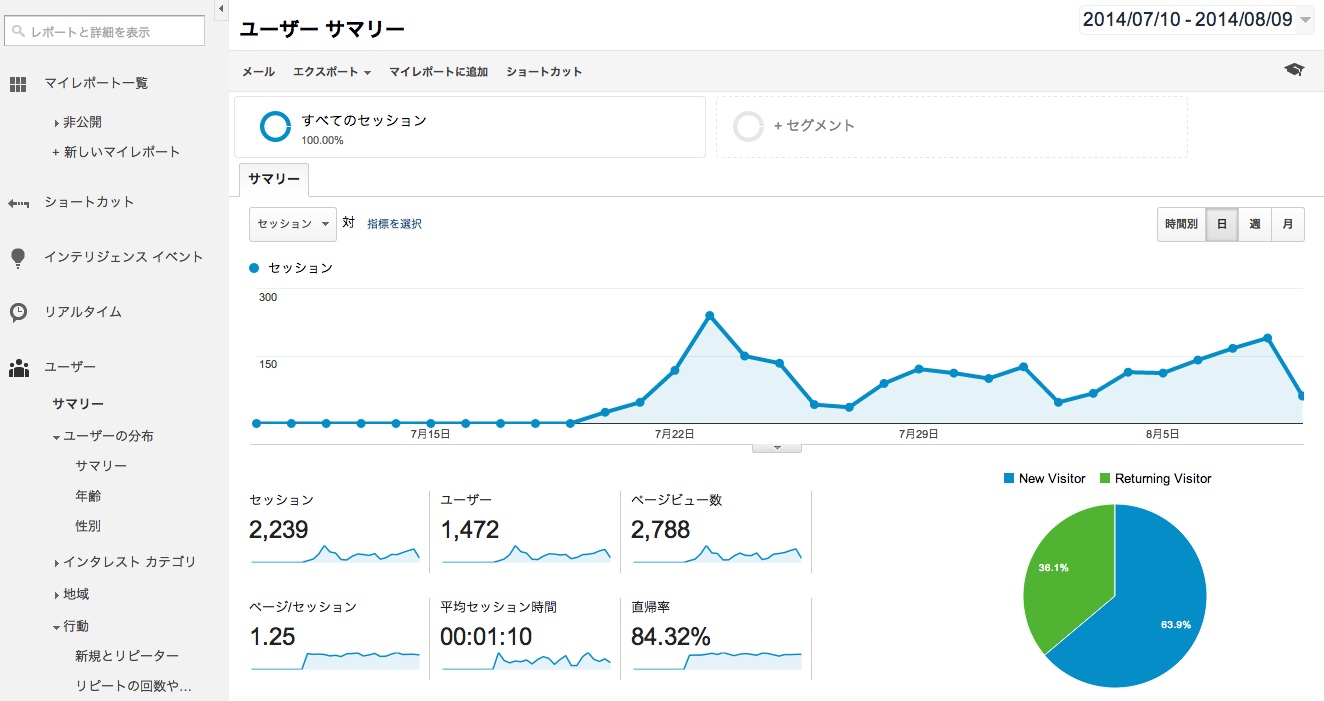Switch to the サマリー tab
1324x701 pixels.
(273, 178)
